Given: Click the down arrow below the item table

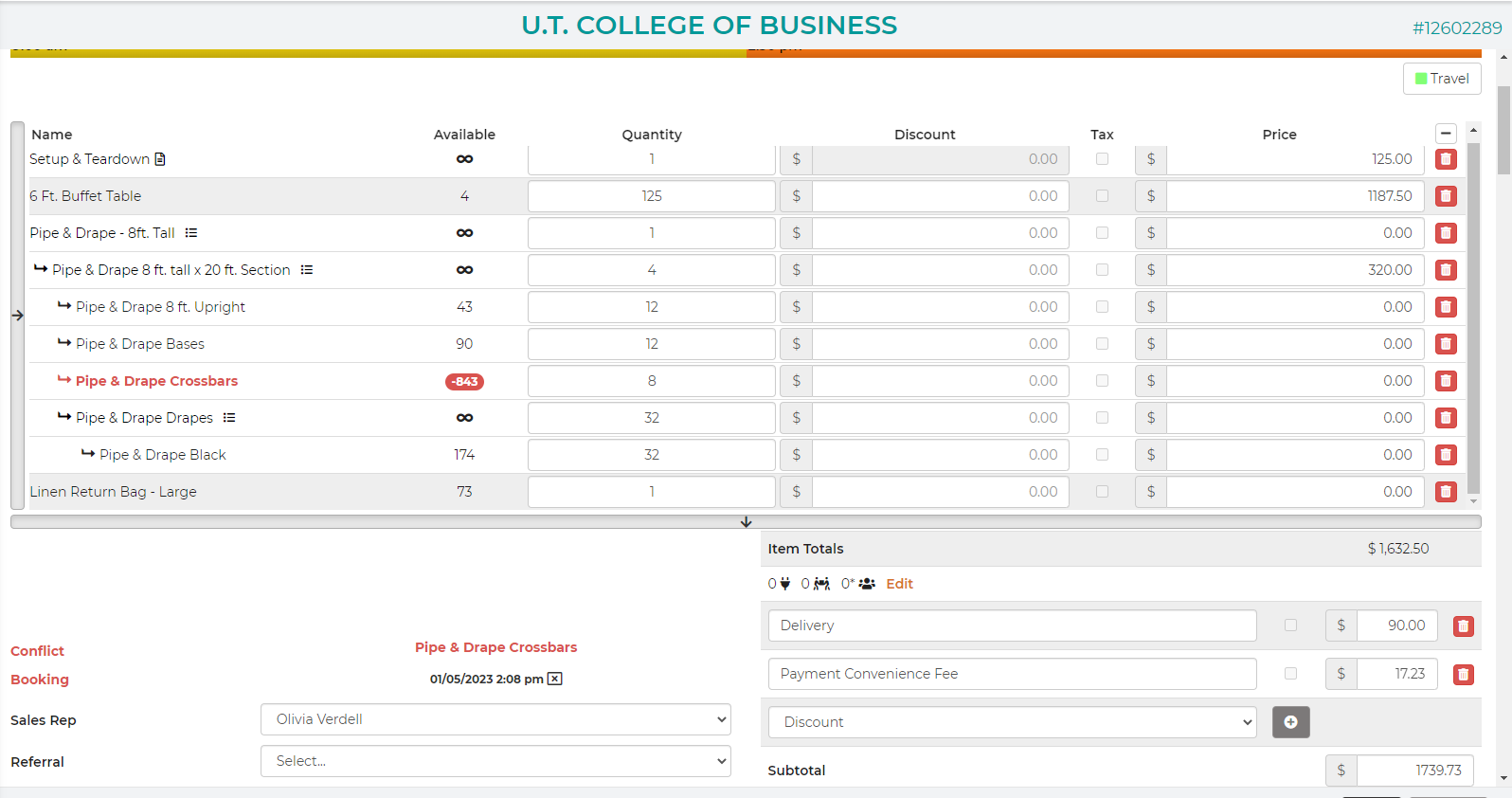Looking at the screenshot, I should click(746, 522).
